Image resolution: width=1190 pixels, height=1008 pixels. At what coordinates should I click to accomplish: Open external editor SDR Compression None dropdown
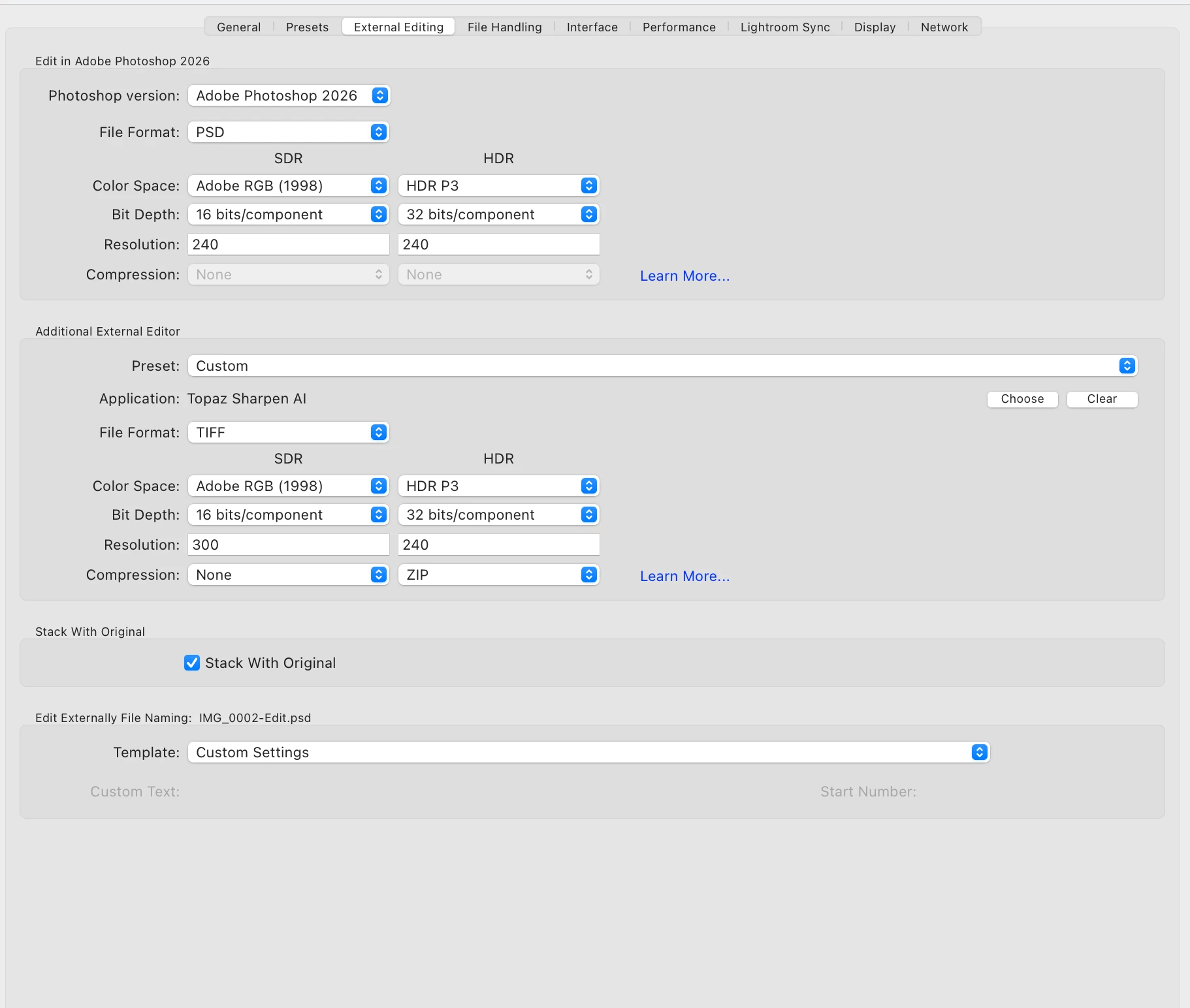289,575
